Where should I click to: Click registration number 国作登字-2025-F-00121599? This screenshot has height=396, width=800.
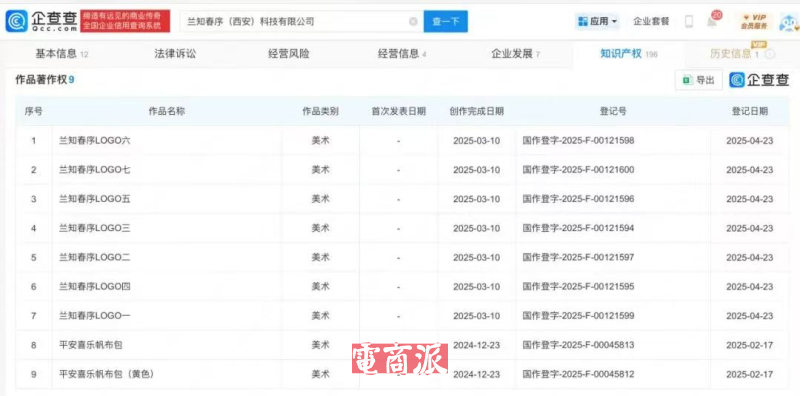pyautogui.click(x=578, y=316)
